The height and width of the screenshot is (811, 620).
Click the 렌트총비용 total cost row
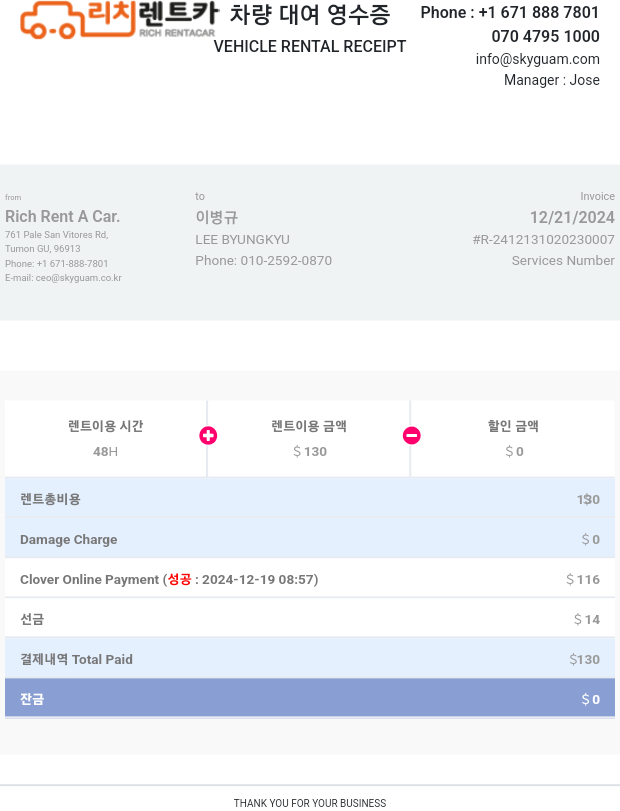pos(309,499)
